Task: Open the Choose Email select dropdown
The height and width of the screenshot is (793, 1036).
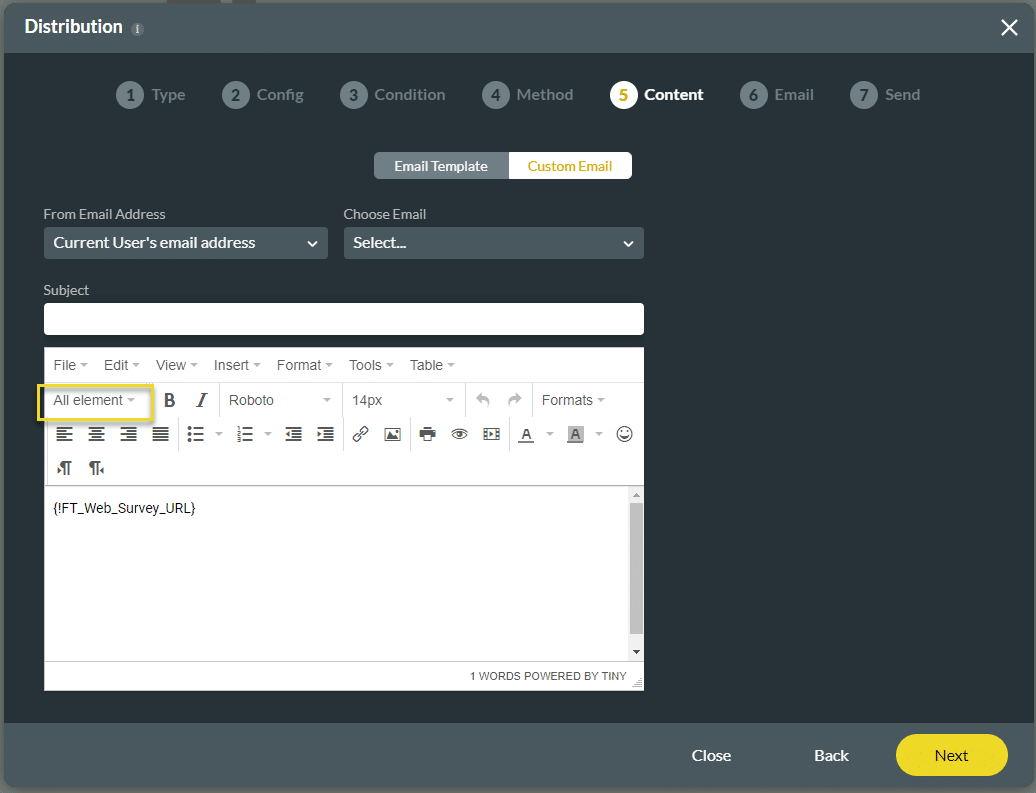Action: pyautogui.click(x=493, y=243)
